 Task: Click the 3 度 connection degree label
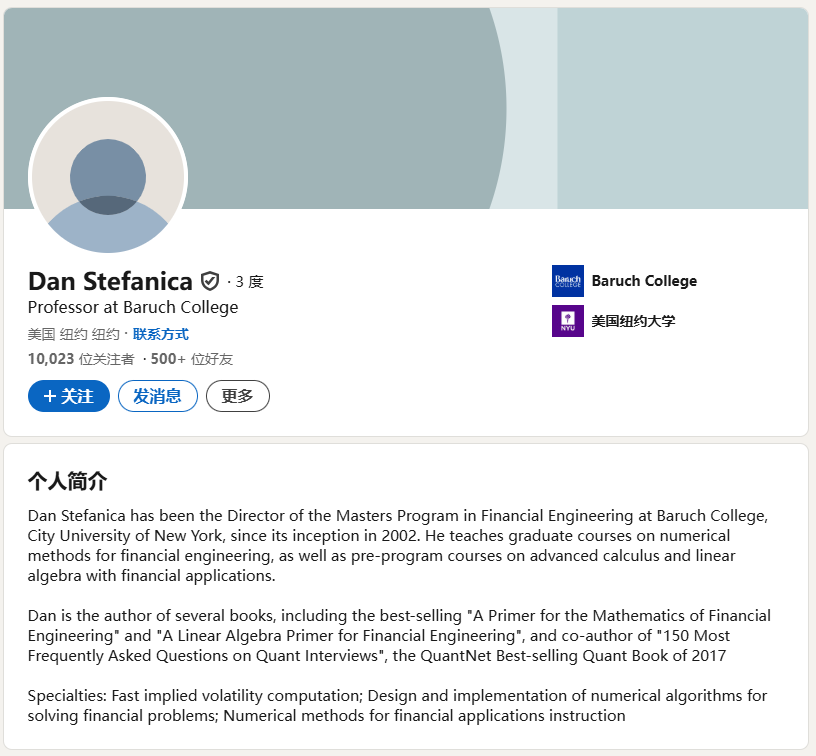click(249, 282)
